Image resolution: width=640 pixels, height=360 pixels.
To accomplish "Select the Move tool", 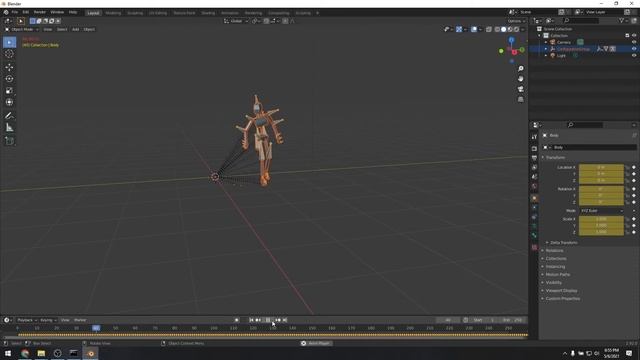I will pyautogui.click(x=9, y=67).
